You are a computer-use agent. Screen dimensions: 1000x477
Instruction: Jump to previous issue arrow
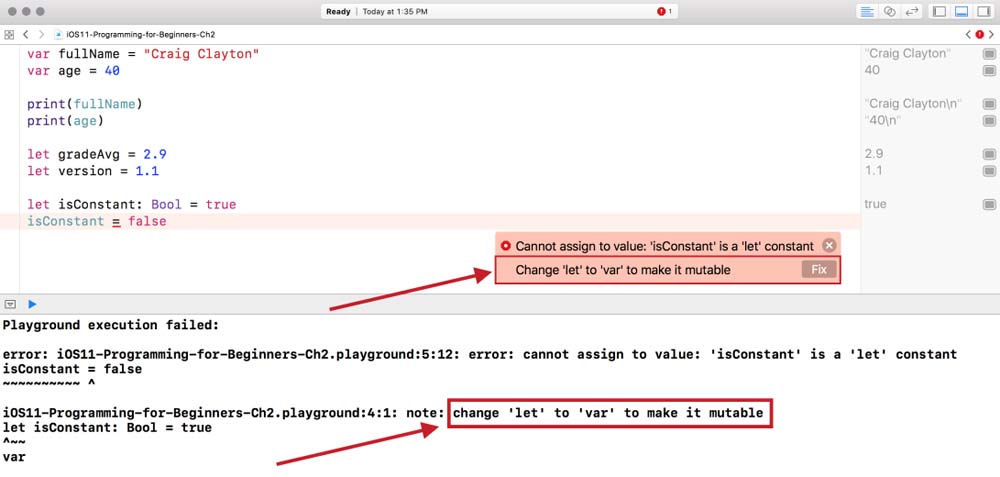(968, 34)
